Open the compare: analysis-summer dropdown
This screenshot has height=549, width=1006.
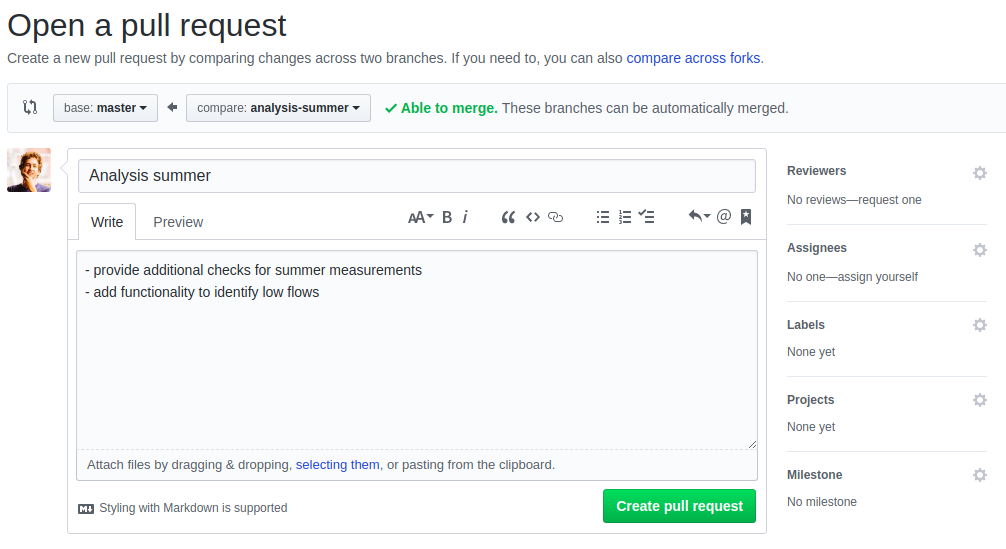point(278,108)
